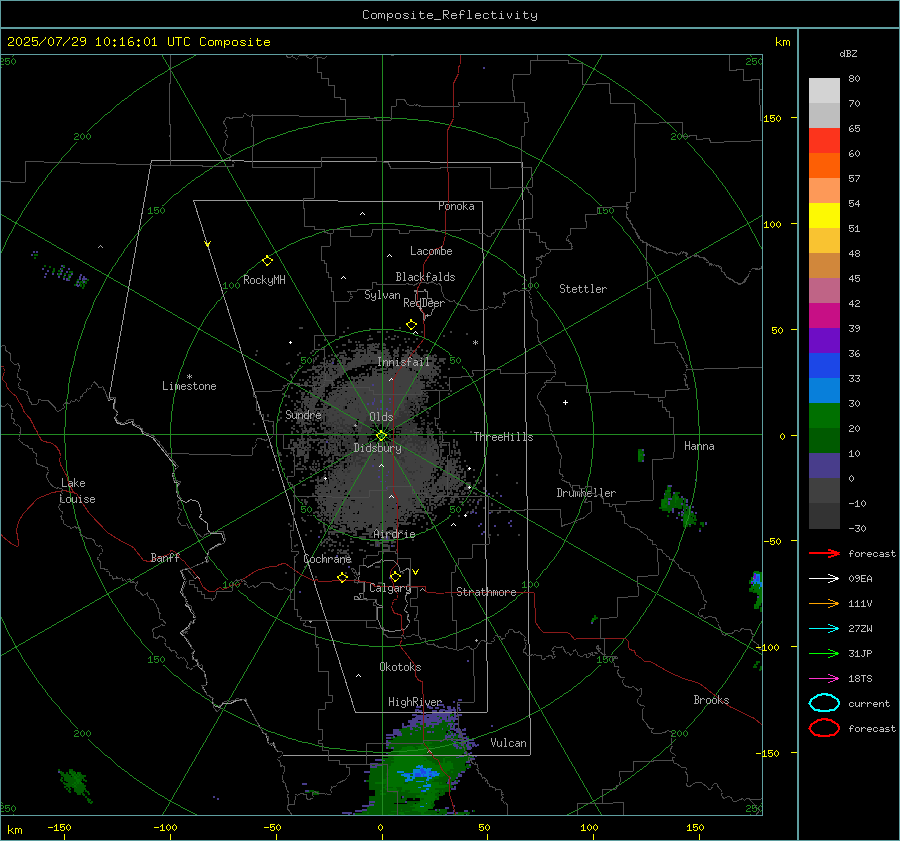Click the red forecast arrow in the legend
Screen dimensions: 900x841
(x=824, y=553)
